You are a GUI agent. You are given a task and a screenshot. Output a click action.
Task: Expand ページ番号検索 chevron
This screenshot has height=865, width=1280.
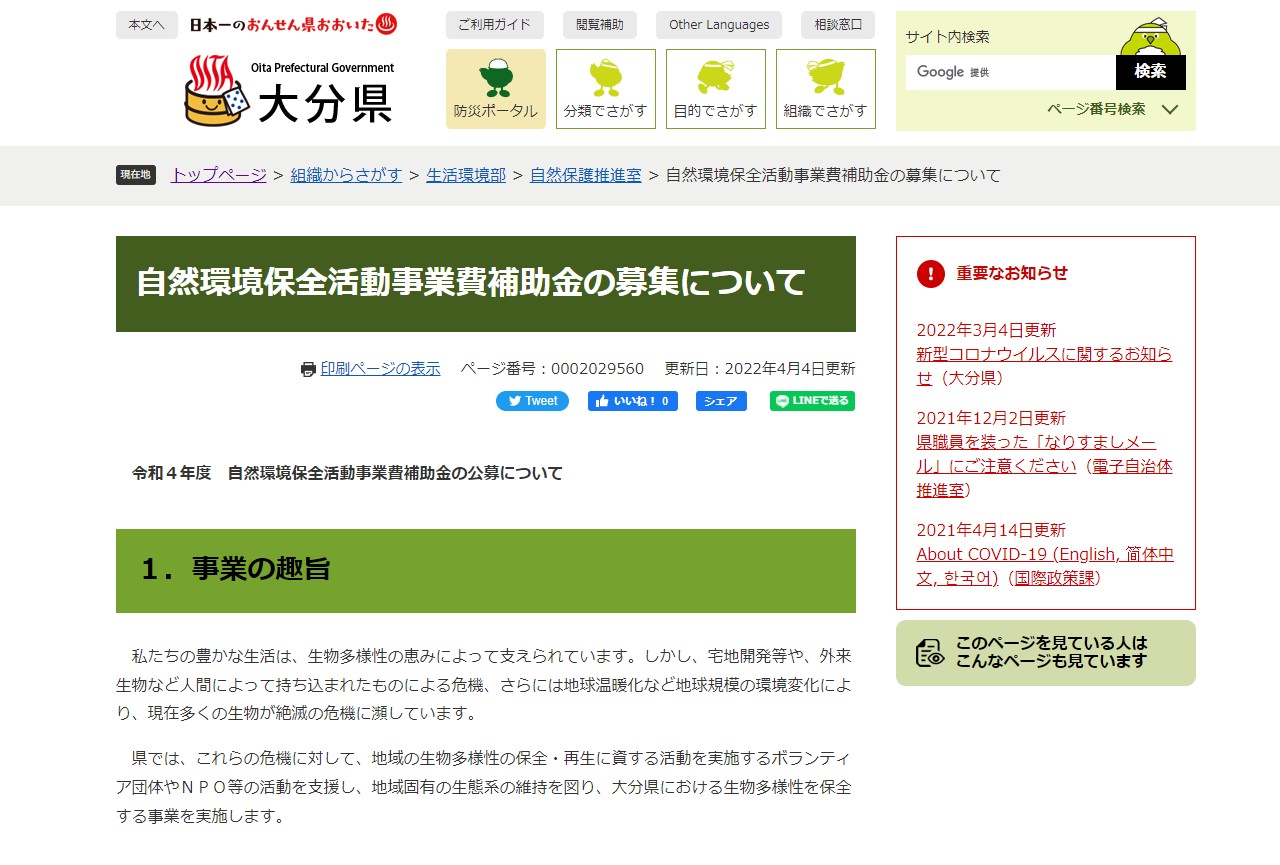coord(1170,109)
